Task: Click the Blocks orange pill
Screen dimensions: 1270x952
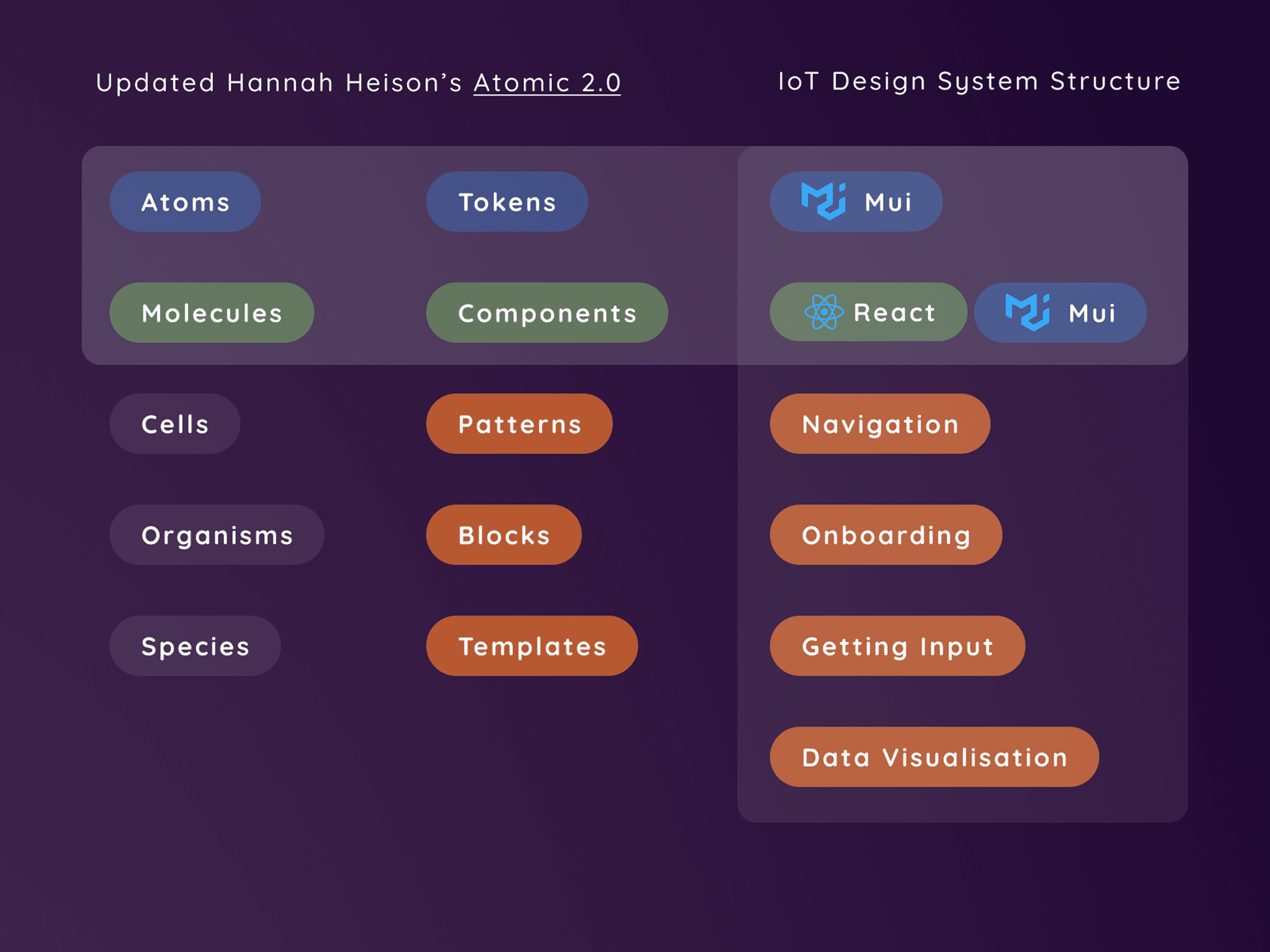Action: (x=504, y=535)
